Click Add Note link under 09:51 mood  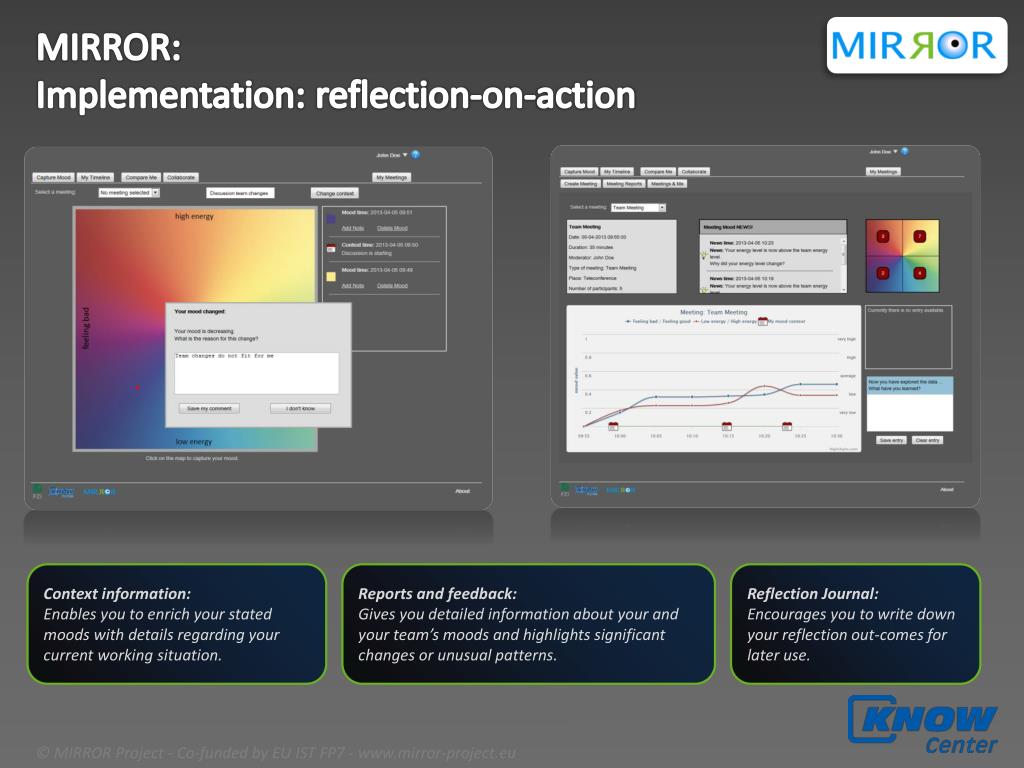tap(353, 228)
